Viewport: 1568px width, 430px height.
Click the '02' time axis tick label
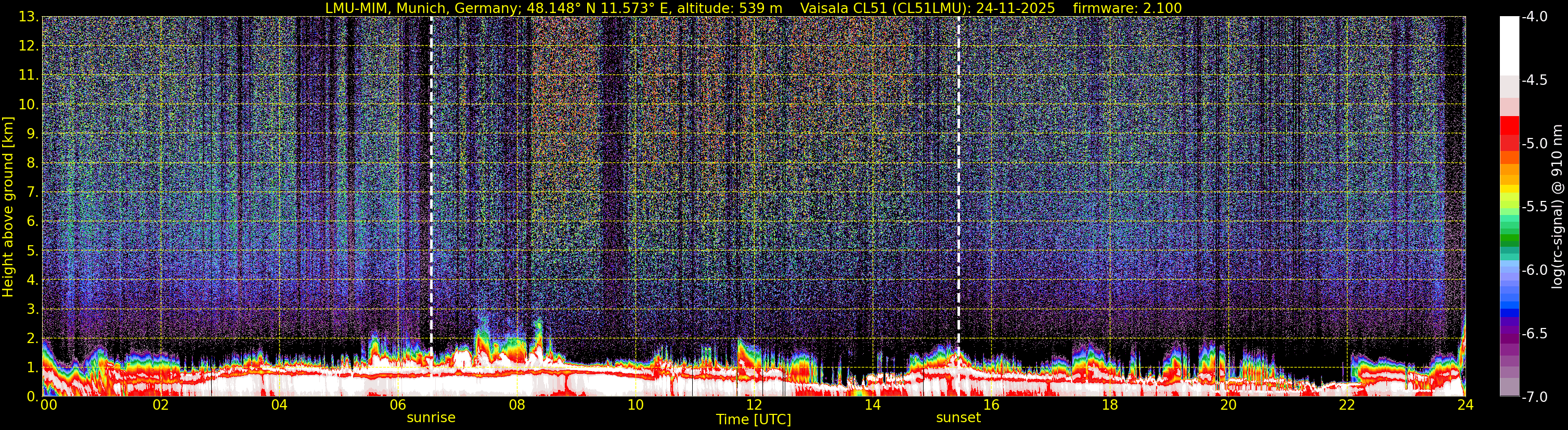(161, 405)
